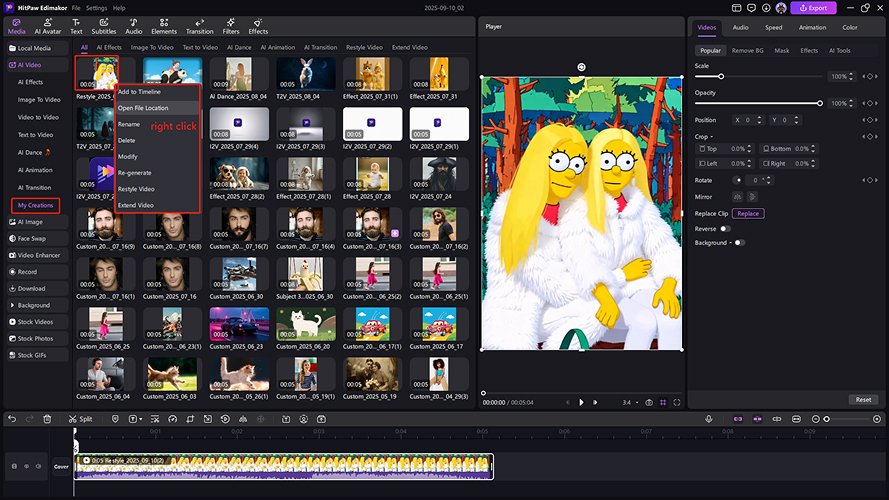Click the Reset button
The height and width of the screenshot is (500, 889).
pyautogui.click(x=863, y=400)
